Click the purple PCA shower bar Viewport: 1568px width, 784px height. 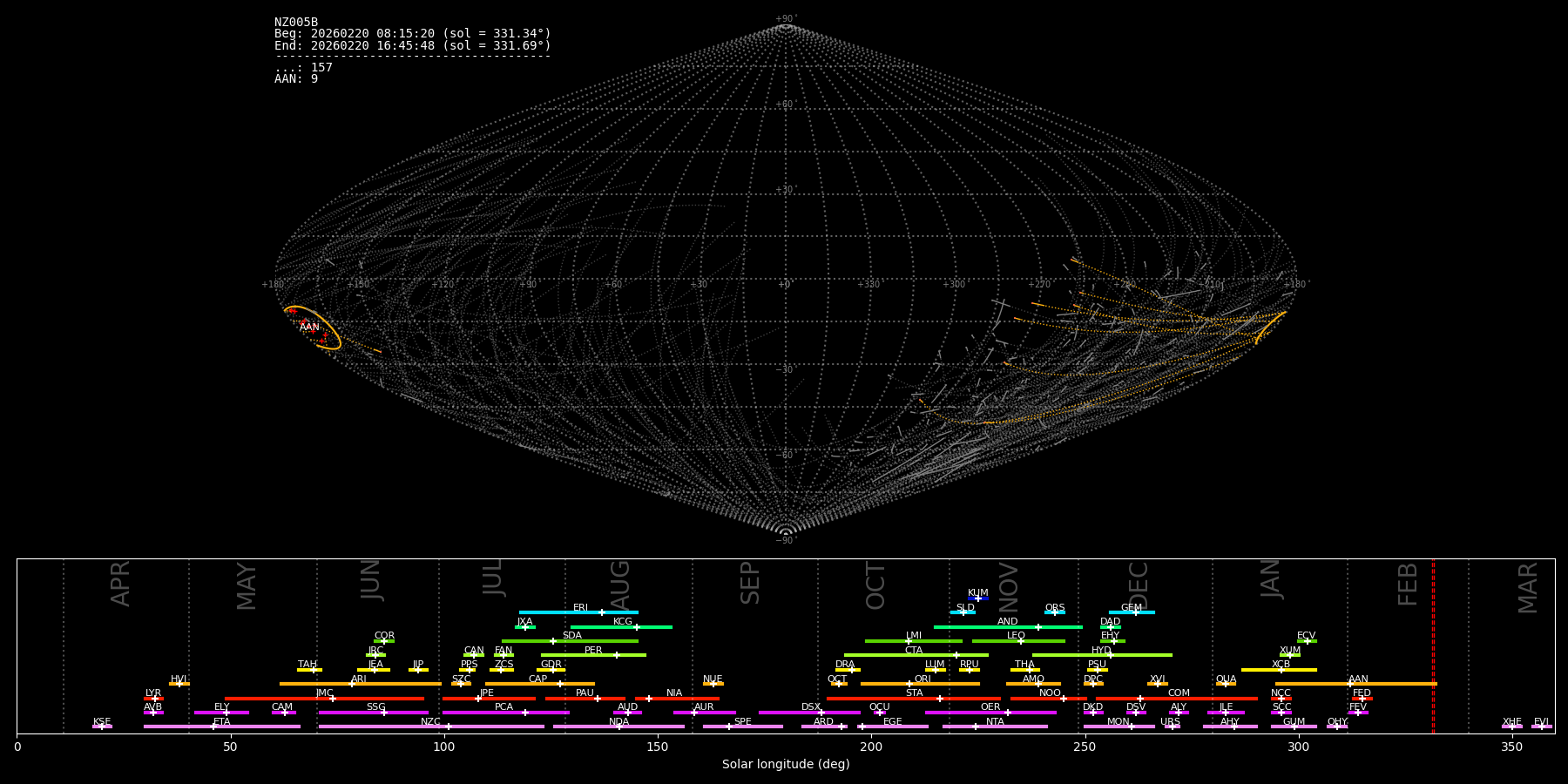505,713
